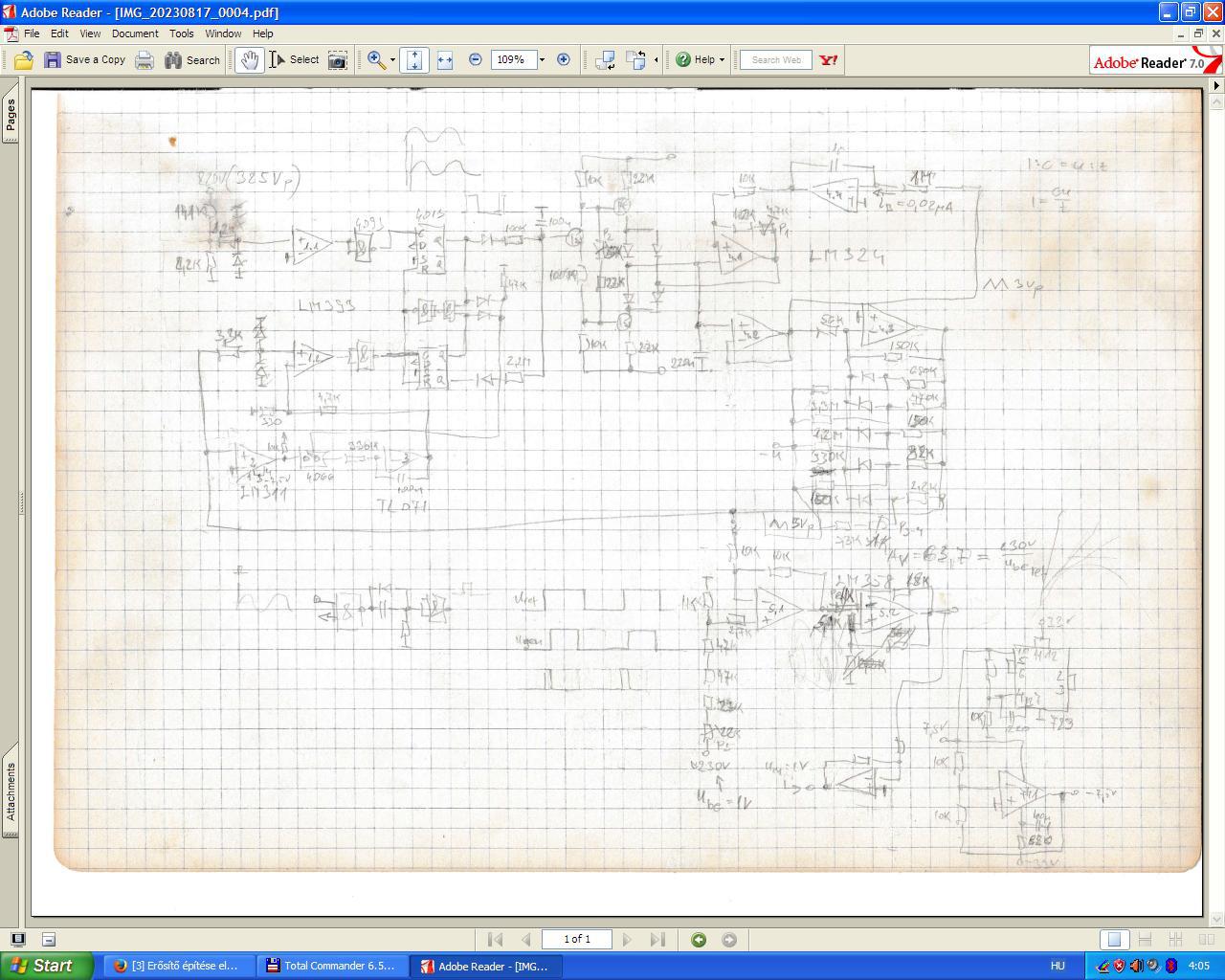Open the Help toolbar dropdown
1225x980 pixels.
[x=701, y=59]
